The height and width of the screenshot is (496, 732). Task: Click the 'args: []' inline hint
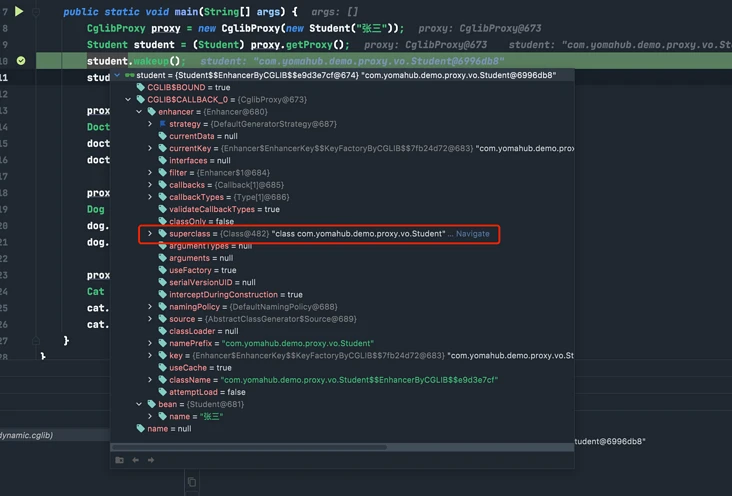click(x=334, y=12)
